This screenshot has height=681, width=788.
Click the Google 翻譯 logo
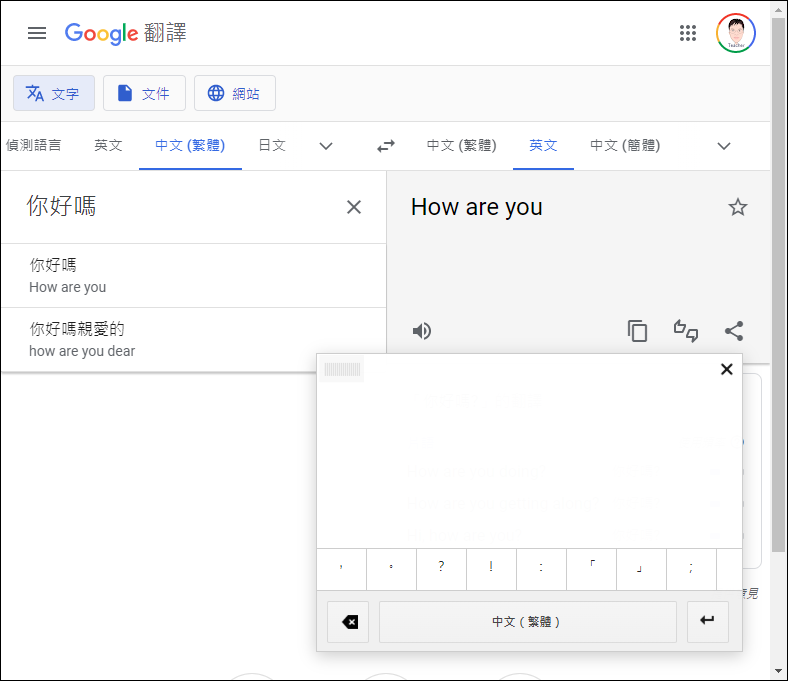[x=126, y=33]
